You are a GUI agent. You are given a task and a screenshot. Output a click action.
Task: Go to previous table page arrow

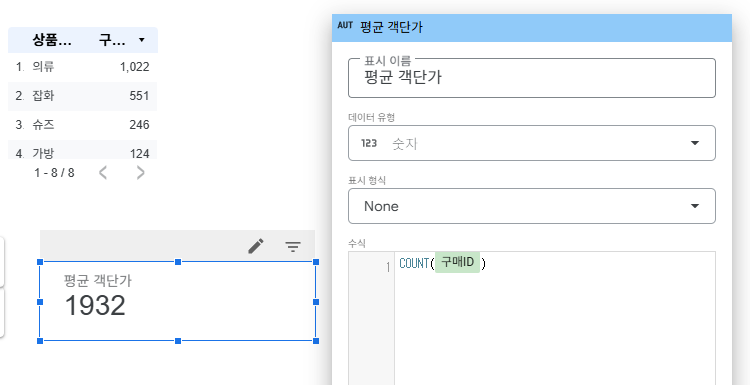pos(103,173)
